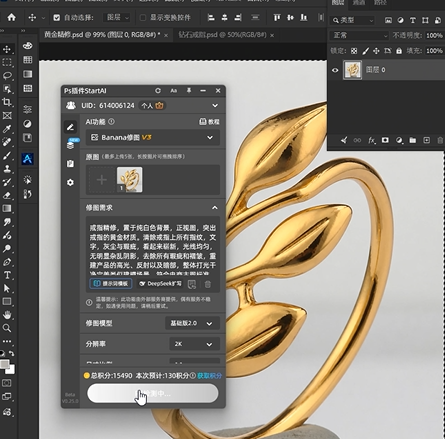Toggle lock all padlock icon
This screenshot has height=439, width=445.
(399, 51)
